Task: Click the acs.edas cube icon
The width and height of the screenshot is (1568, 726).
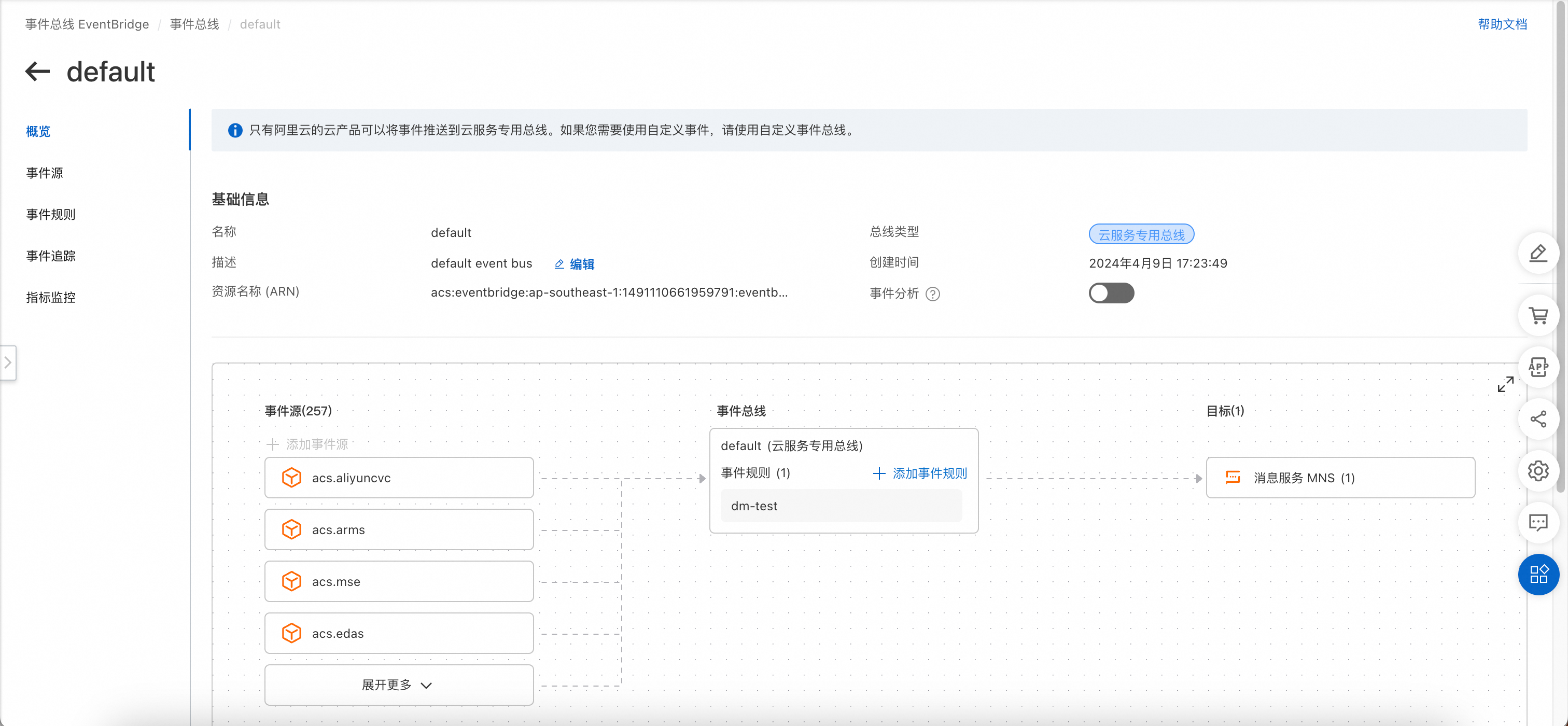Action: click(x=291, y=633)
